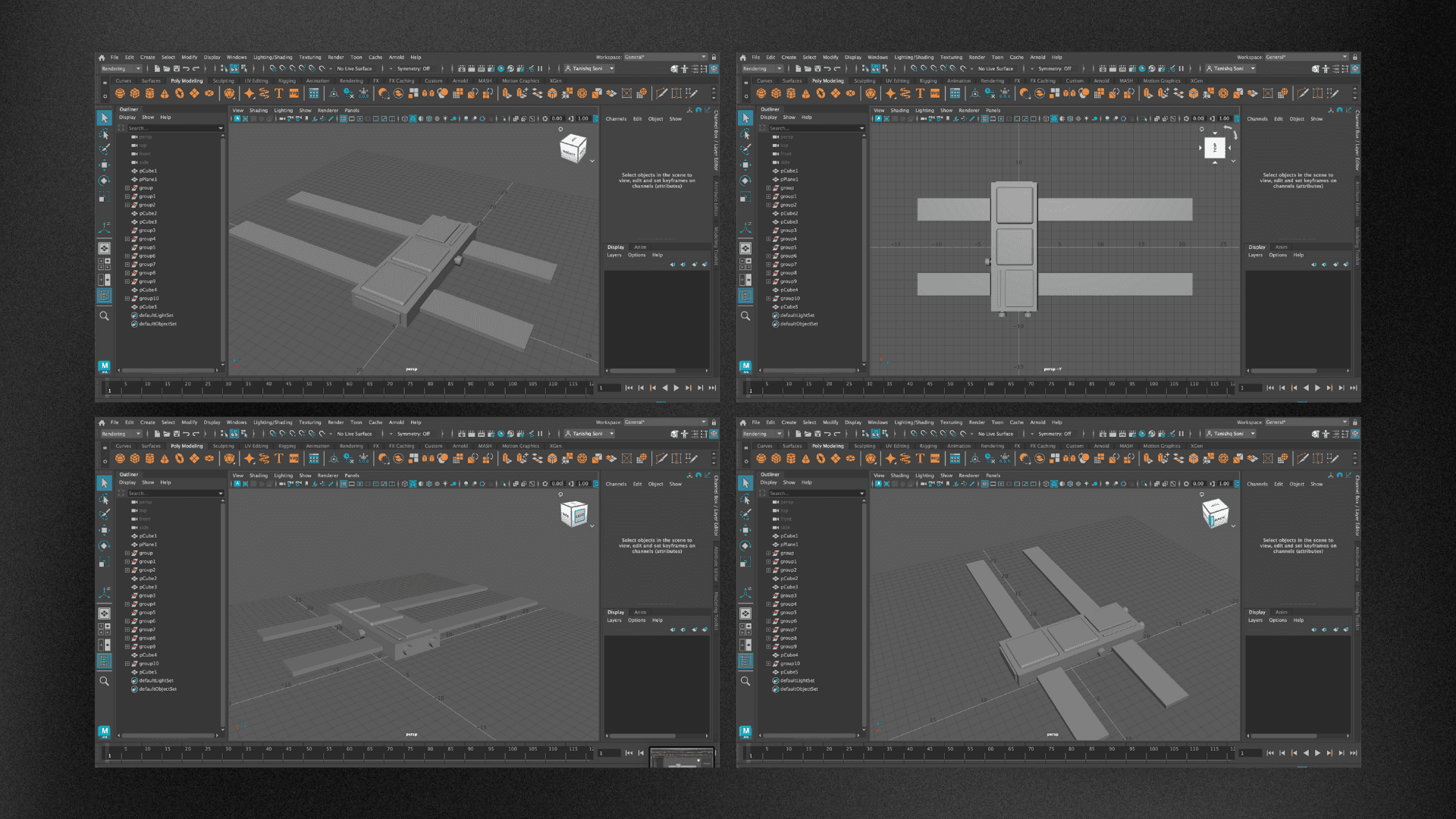Pick the Lasso select tool in bottom-right Maya window
The width and height of the screenshot is (1456, 819).
click(745, 499)
